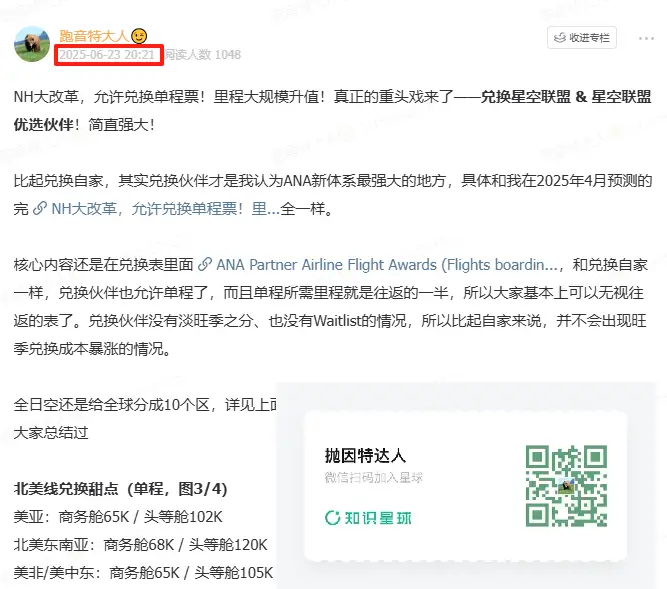Select the line 美非/美中东：商务舱65K / 头等舱105K
The width and height of the screenshot is (667, 589).
[x=143, y=573]
